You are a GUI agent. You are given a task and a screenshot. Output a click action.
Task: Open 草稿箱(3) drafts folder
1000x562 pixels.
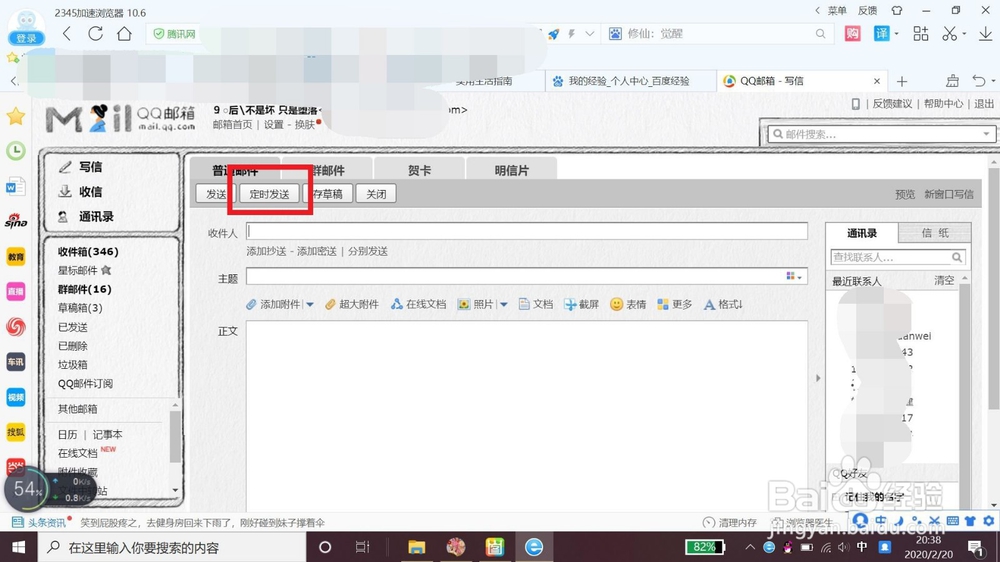point(80,308)
